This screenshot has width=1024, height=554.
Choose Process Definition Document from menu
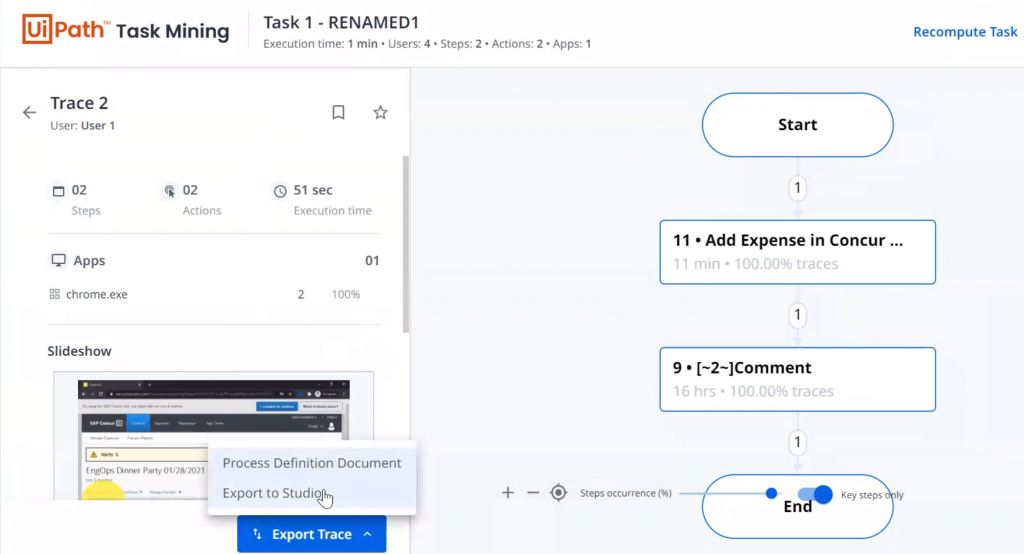(312, 463)
